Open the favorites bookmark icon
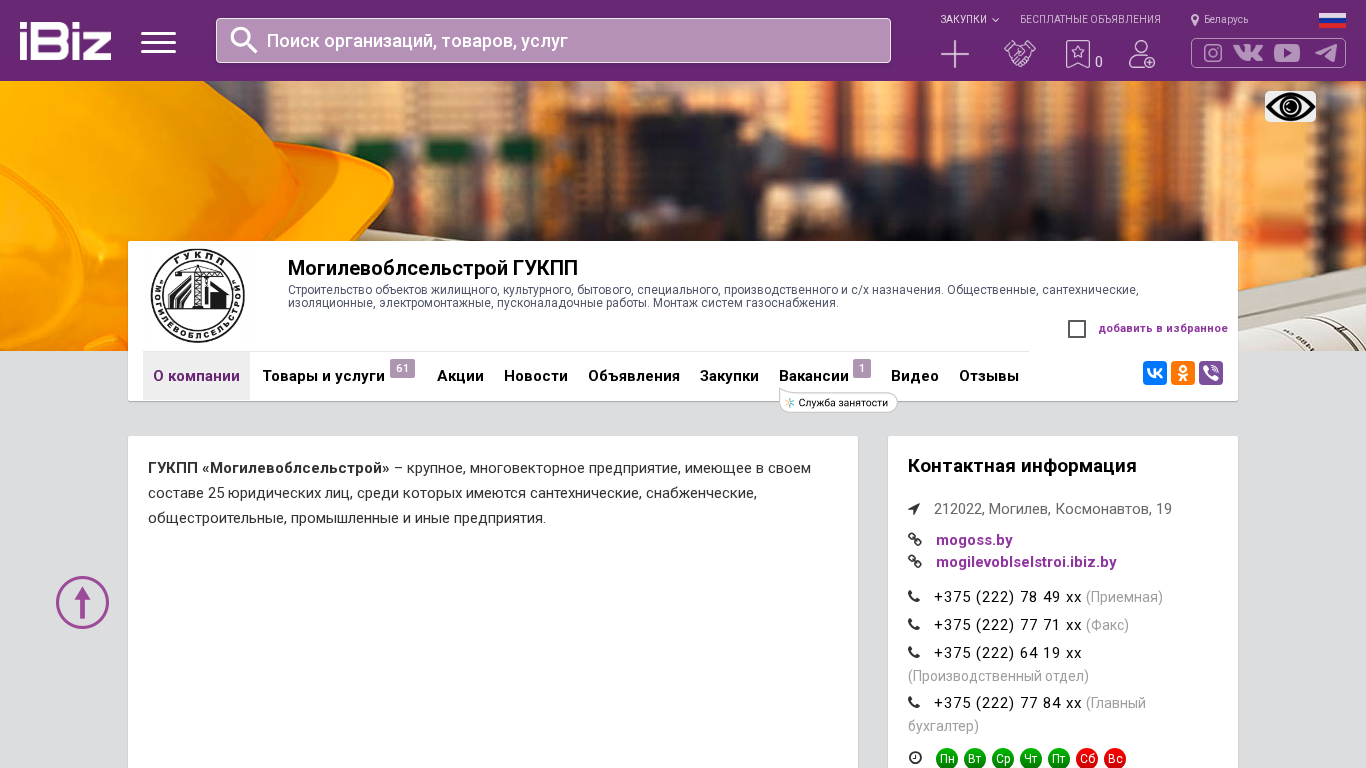The width and height of the screenshot is (1366, 768). [1078, 54]
